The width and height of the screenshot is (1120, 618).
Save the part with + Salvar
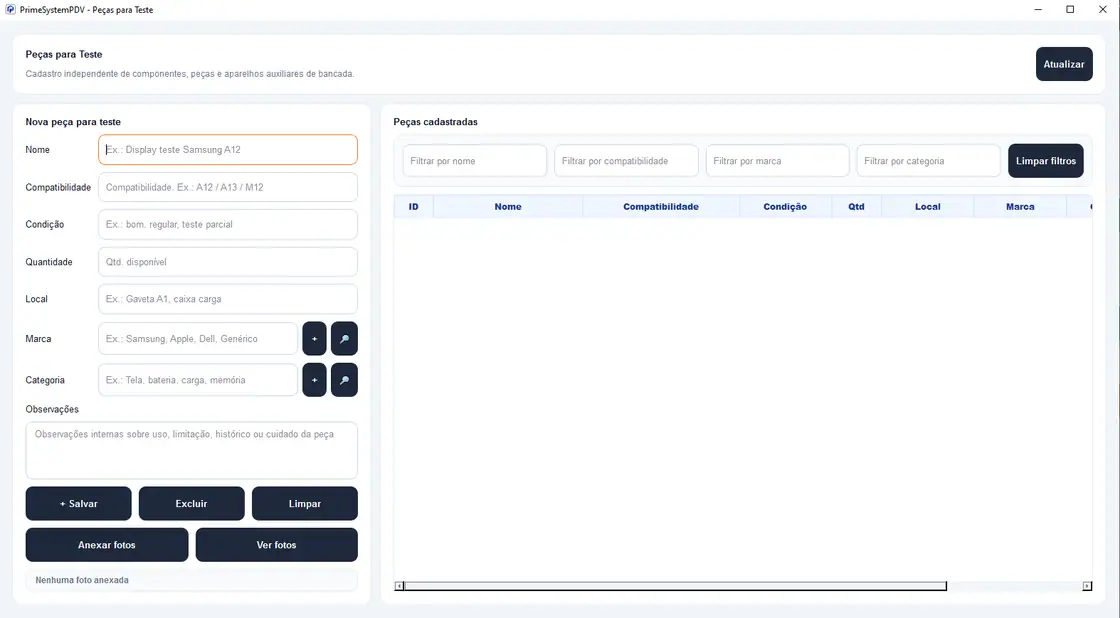tap(79, 504)
